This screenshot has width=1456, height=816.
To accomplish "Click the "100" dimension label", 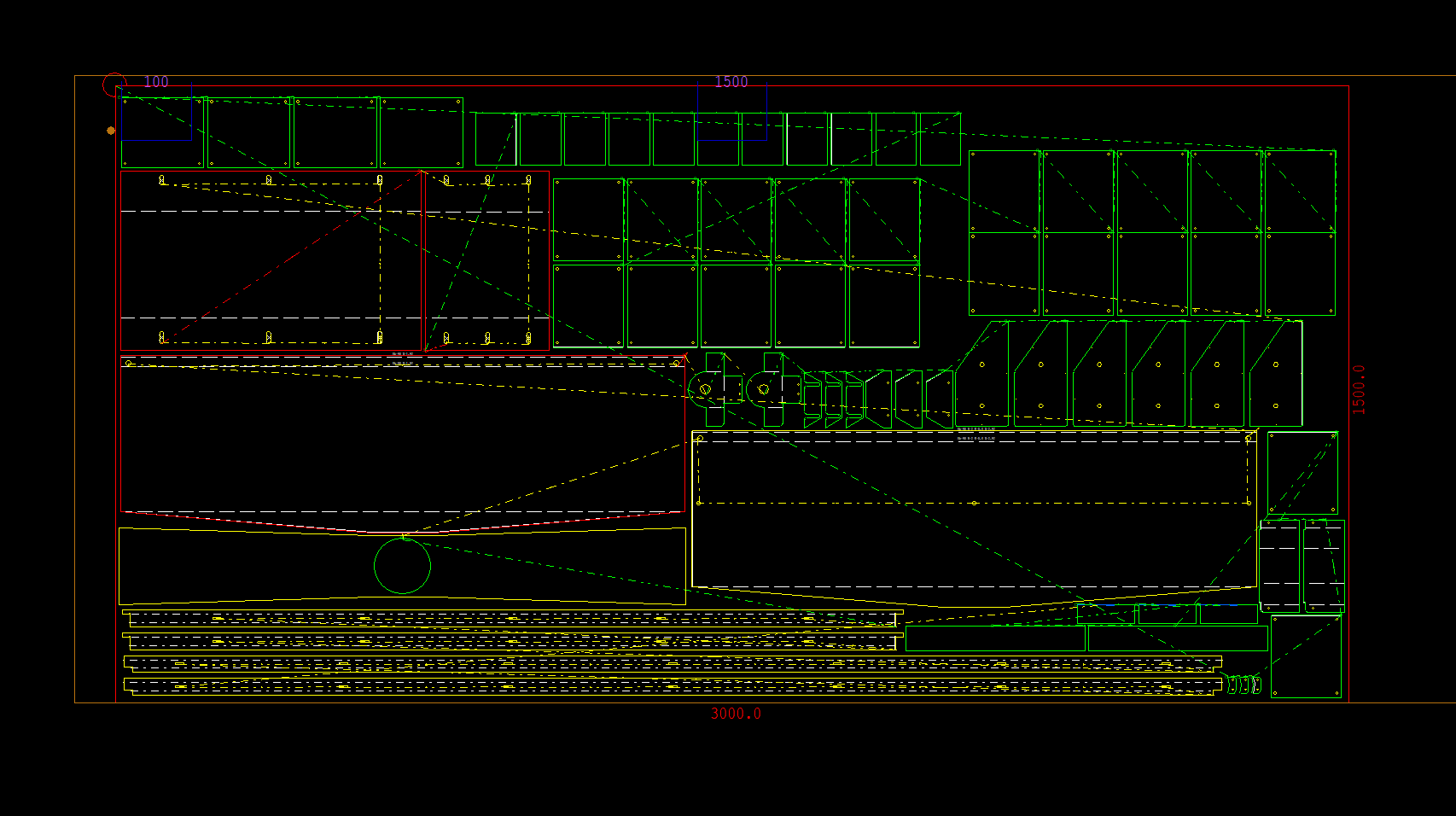I will [156, 82].
